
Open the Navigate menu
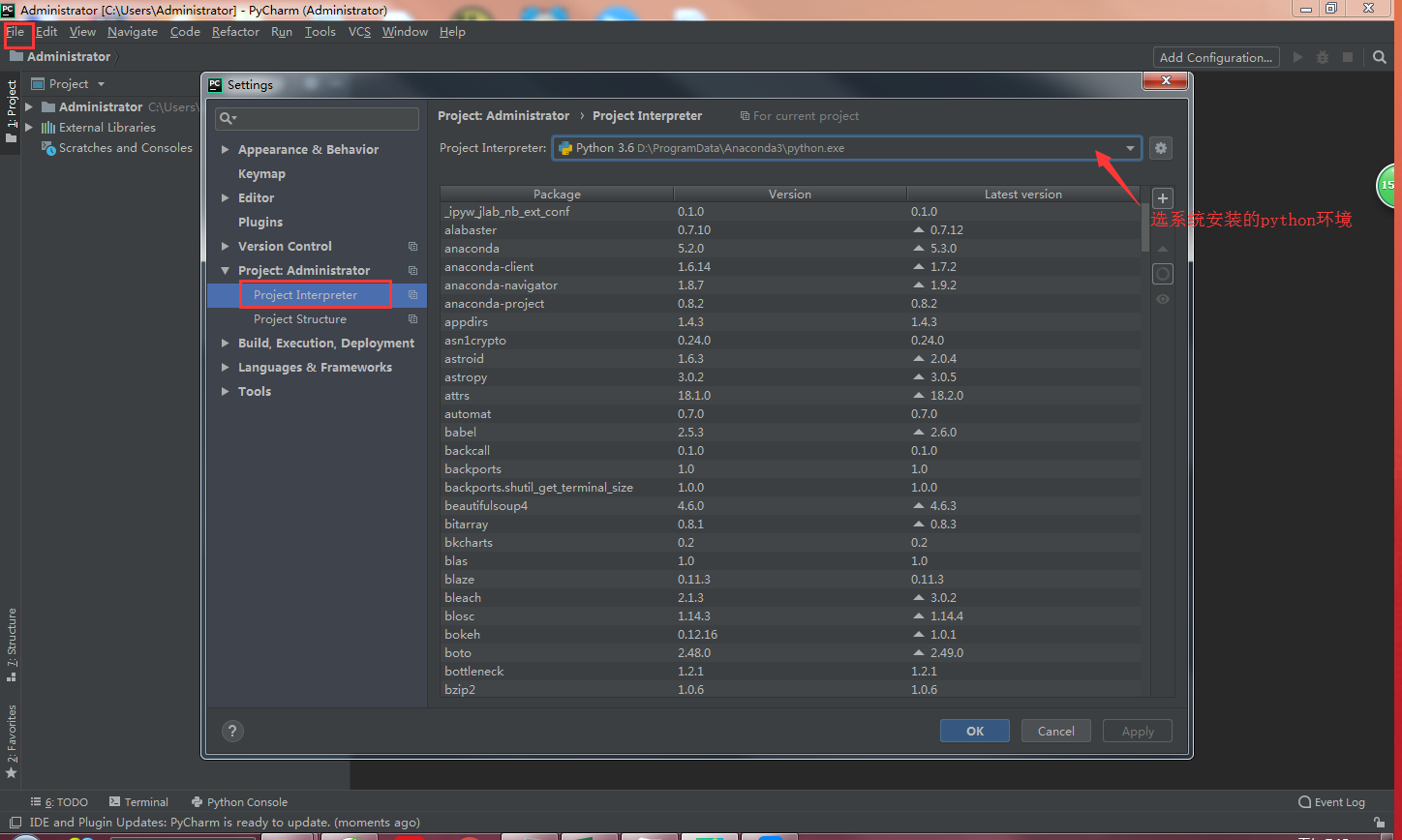point(133,32)
